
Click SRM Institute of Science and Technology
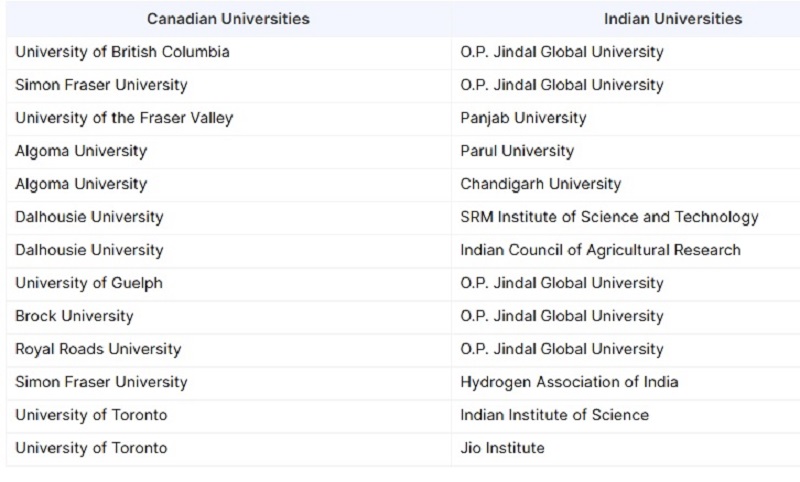(609, 217)
